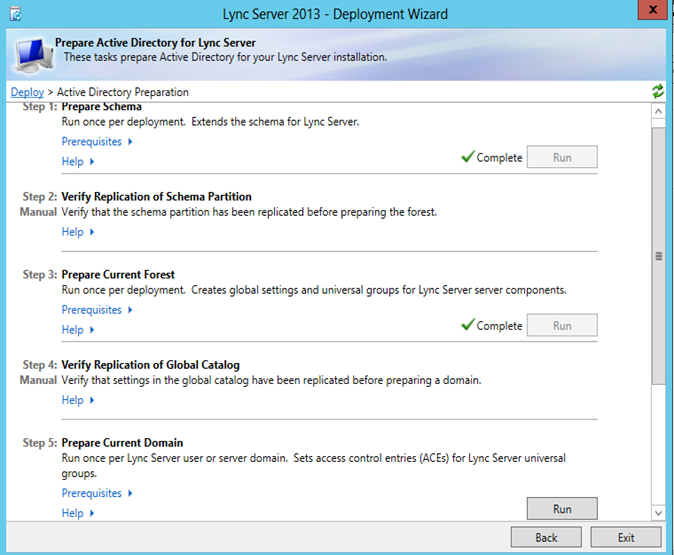
Task: Click the vertical scrollbar thumb
Action: (658, 255)
